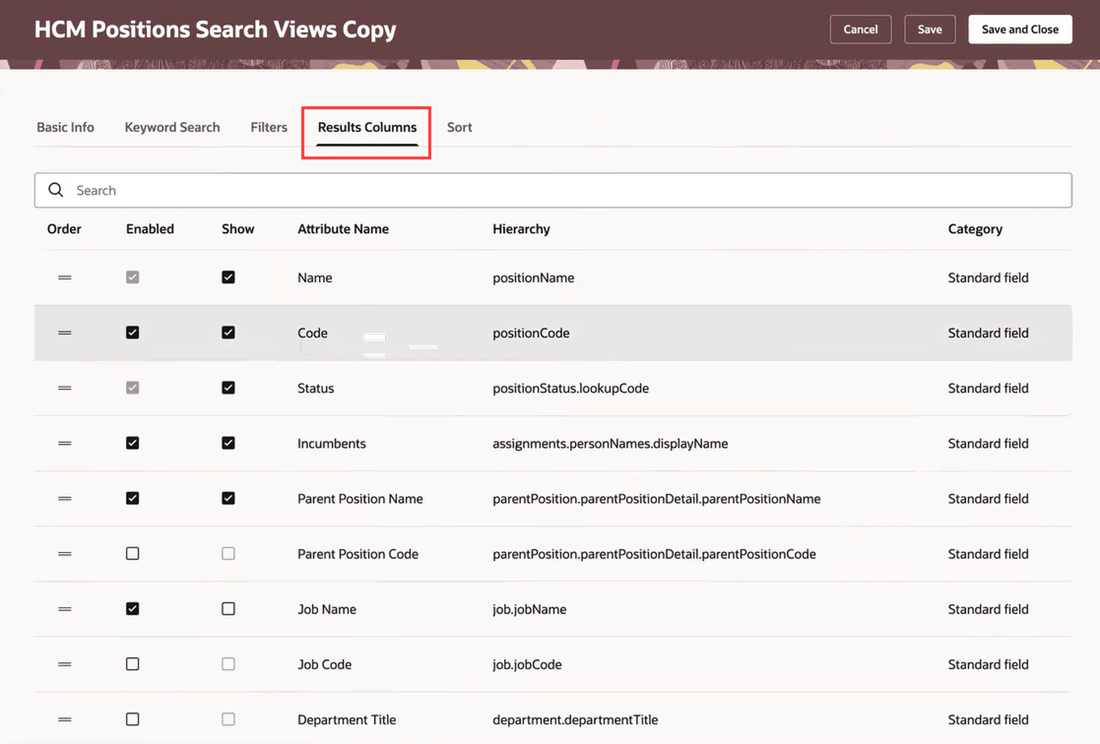Disable the Incumbents attribute Enabled checkbox
1100x744 pixels.
[133, 443]
